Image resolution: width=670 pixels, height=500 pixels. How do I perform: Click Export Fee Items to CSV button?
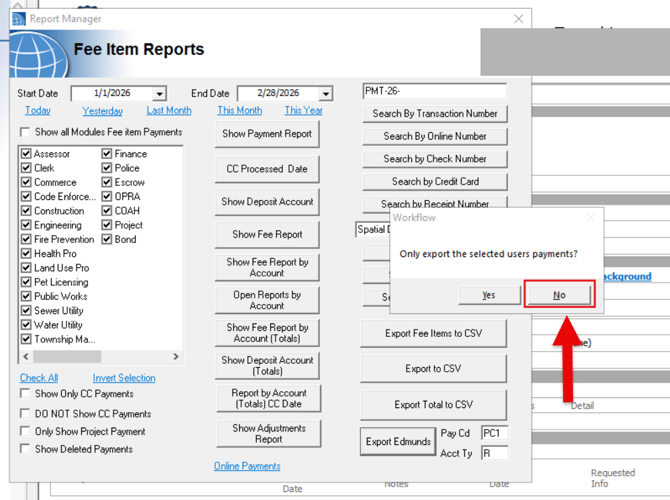(x=433, y=333)
